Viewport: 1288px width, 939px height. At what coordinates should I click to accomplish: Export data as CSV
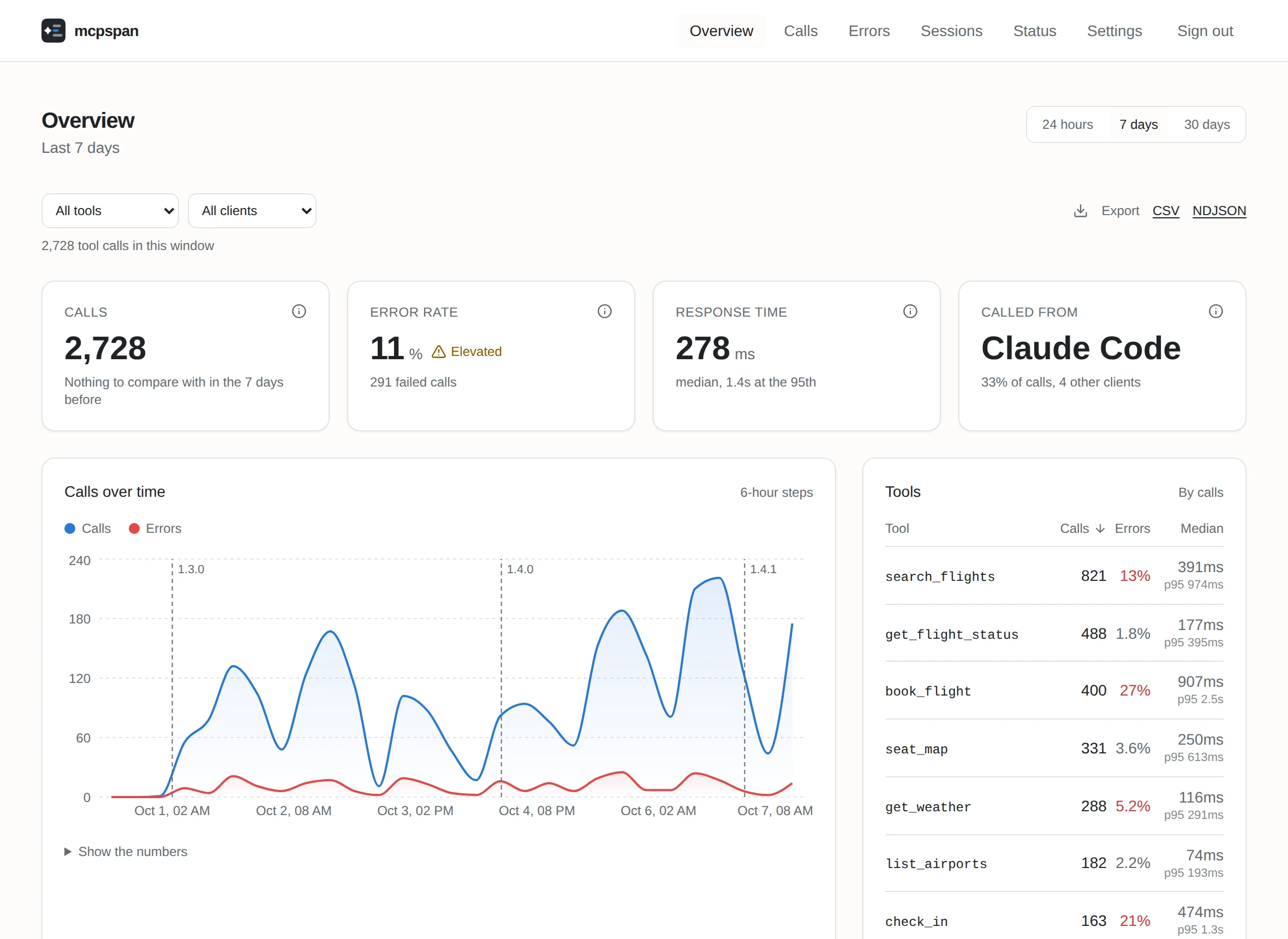pos(1166,211)
